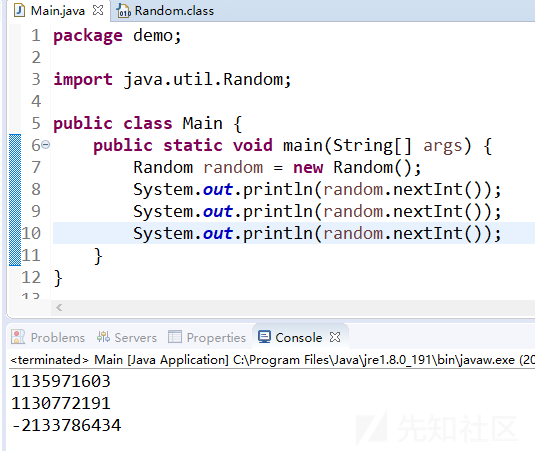Click the main method signature on line 6

click(x=293, y=145)
